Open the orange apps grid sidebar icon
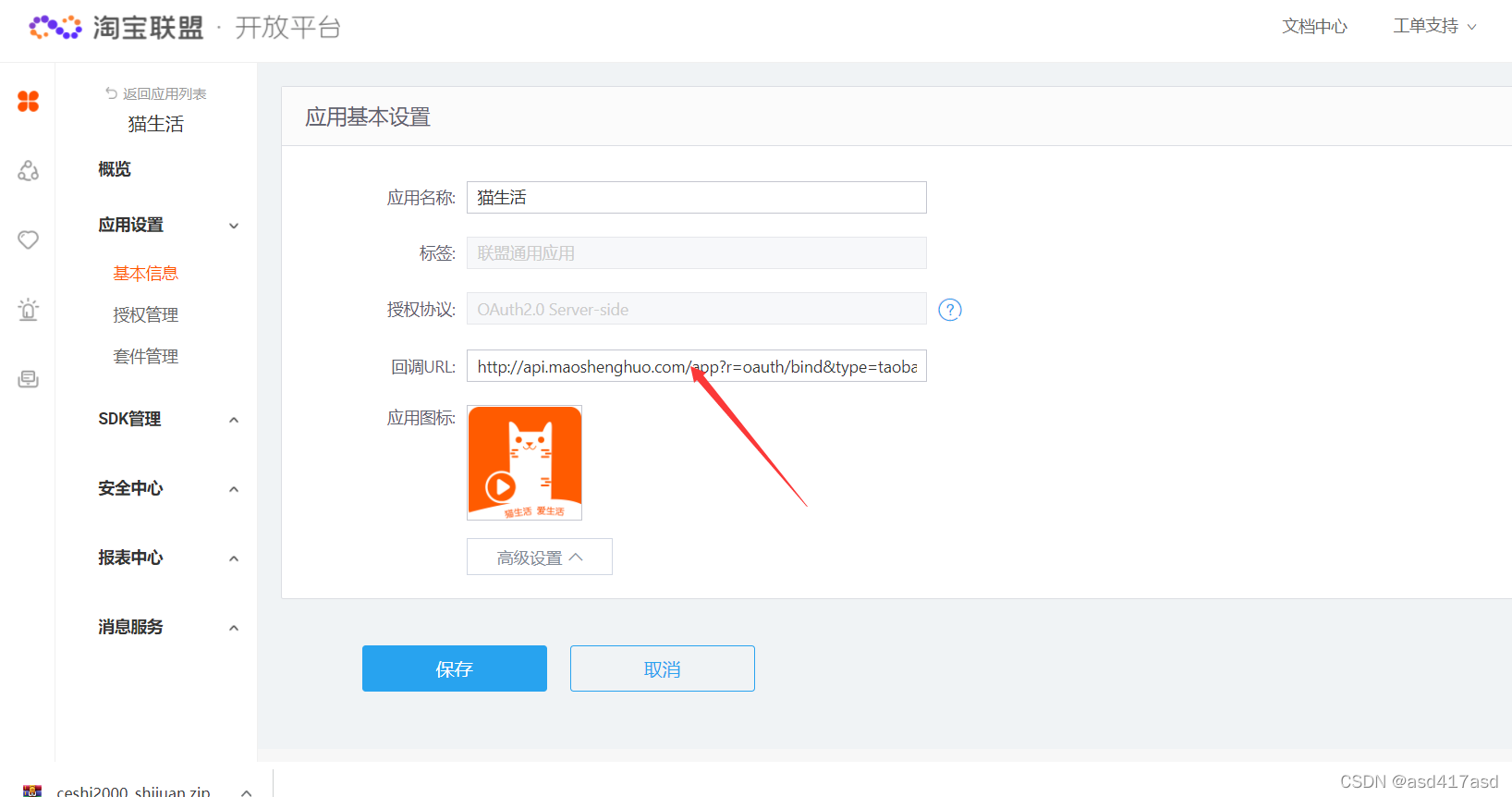Image resolution: width=1512 pixels, height=797 pixels. (x=29, y=102)
